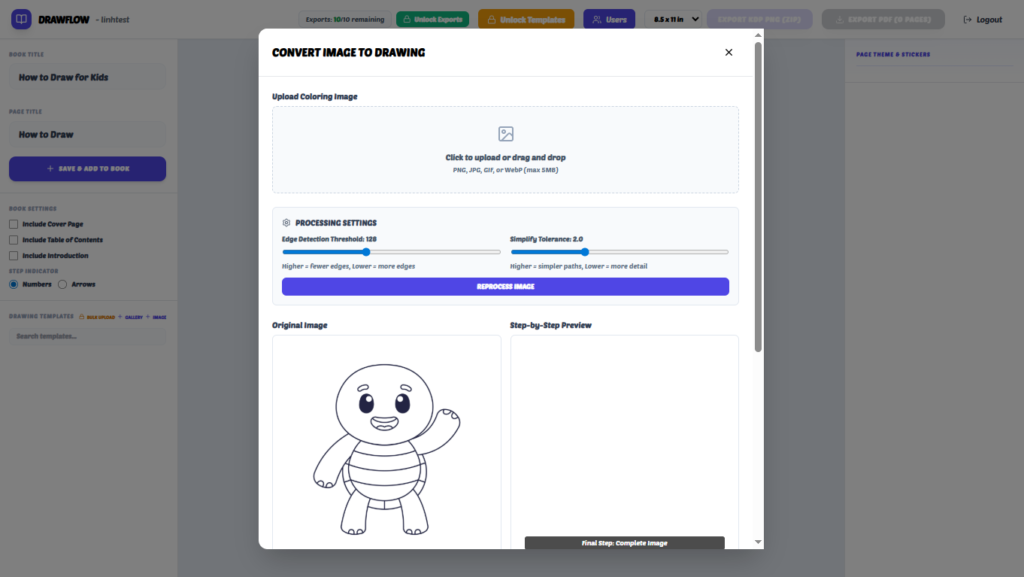Expand the Drawing Templates Gallery option
Viewport: 1024px width, 577px height.
[133, 317]
